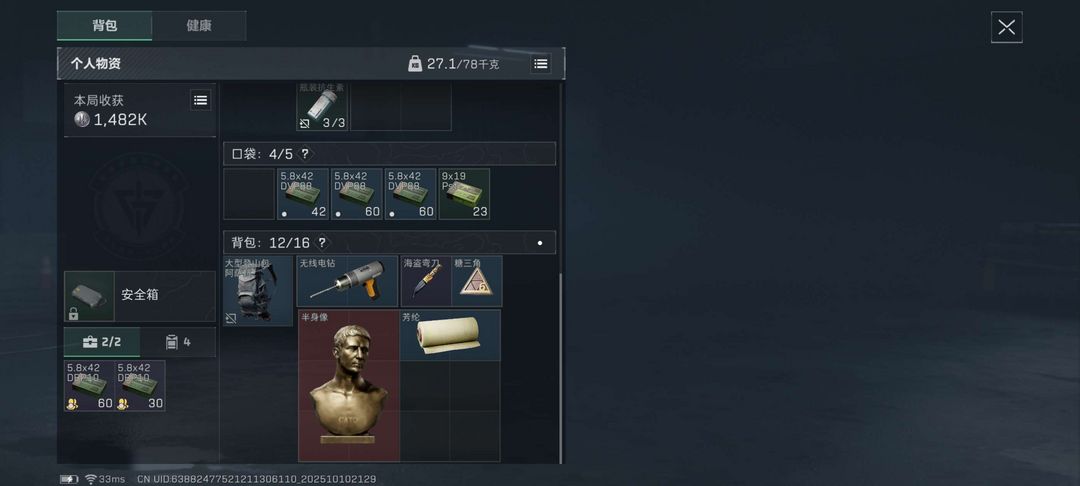This screenshot has width=1080, height=486.
Task: Select the chest rig 4-slot toggle
Action: point(178,341)
